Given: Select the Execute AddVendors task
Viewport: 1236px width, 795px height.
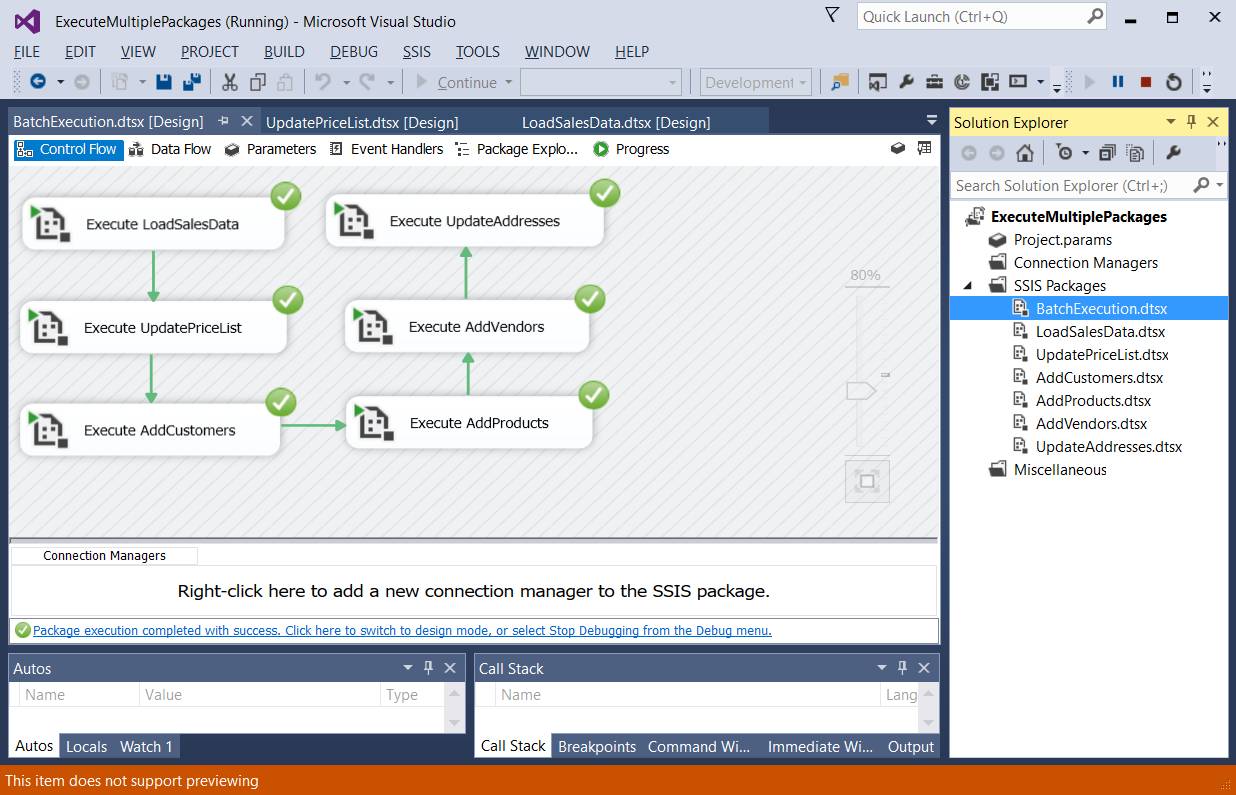Looking at the screenshot, I should (x=467, y=327).
